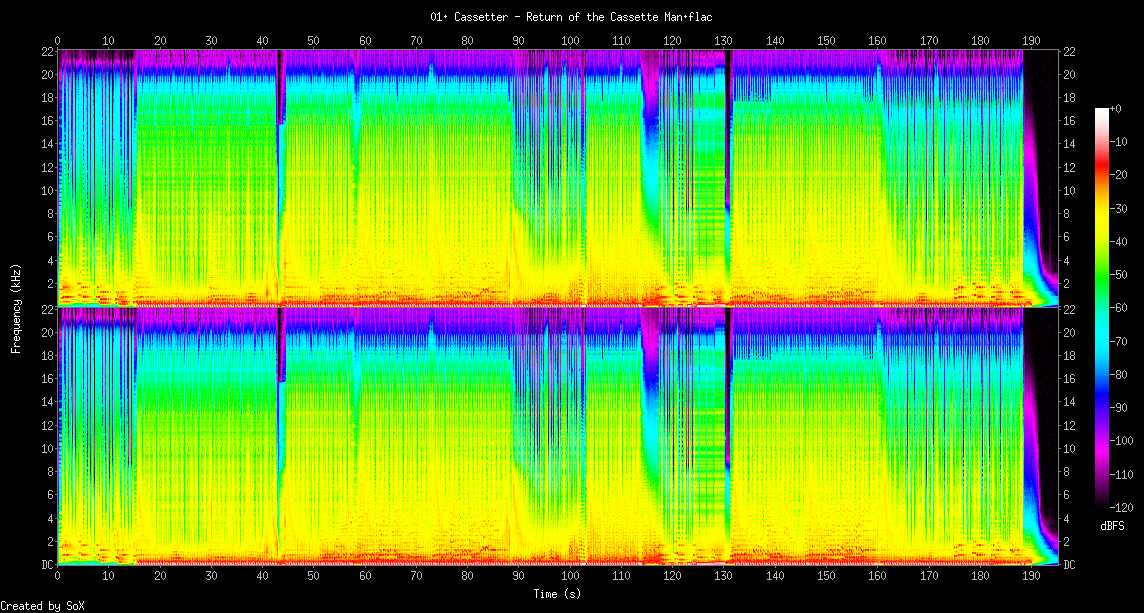Click the 'DC' label at the bottom-left axis
1144x613 pixels.
point(47,565)
